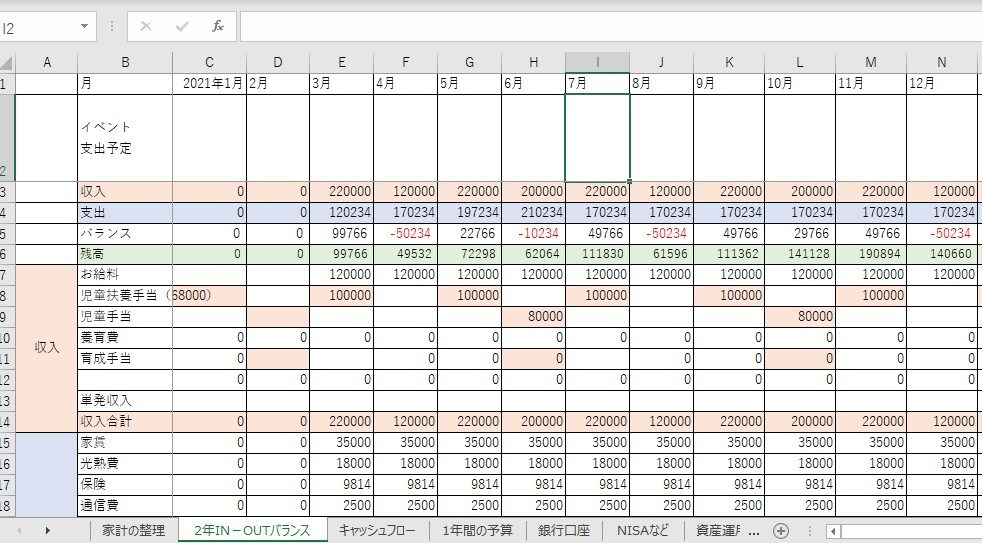Select the 通信費 label cell
The width and height of the screenshot is (982, 543).
(x=125, y=505)
